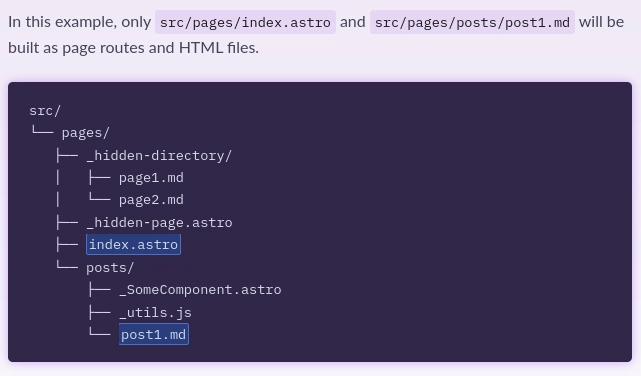
Task: Click the _SomeComponent.astro entry
Action: click(200, 290)
